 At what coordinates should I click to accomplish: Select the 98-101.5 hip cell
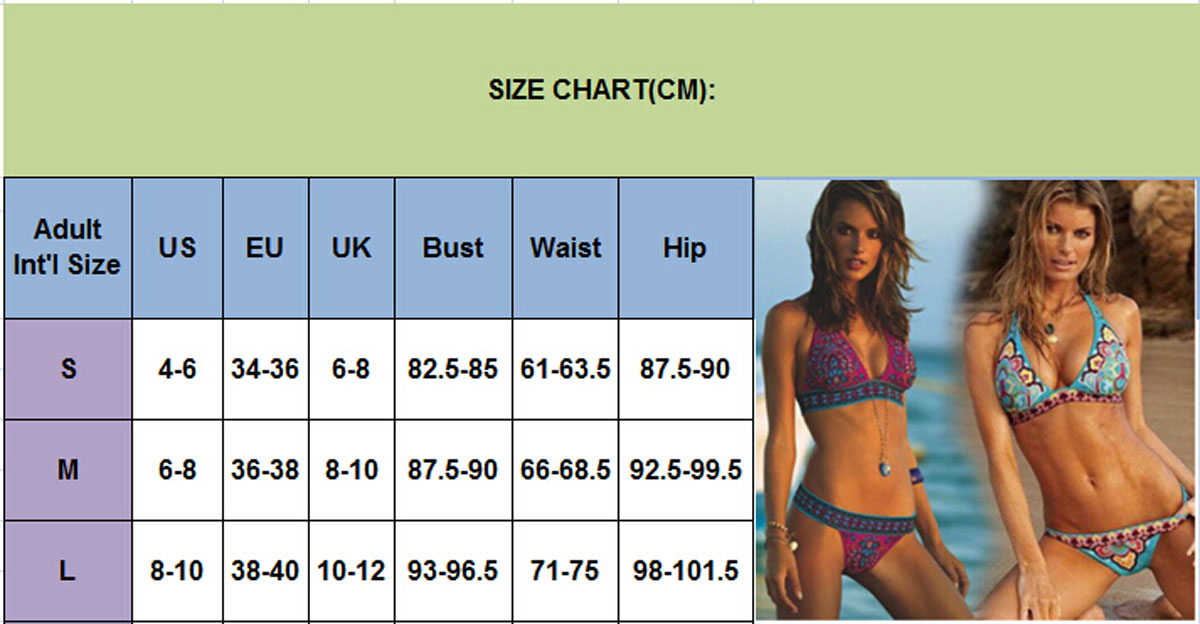(x=685, y=571)
